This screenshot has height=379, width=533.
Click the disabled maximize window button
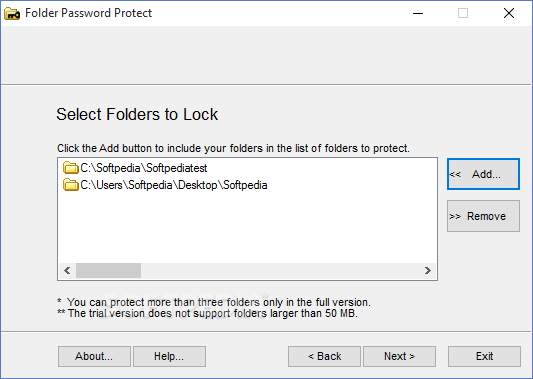point(463,13)
